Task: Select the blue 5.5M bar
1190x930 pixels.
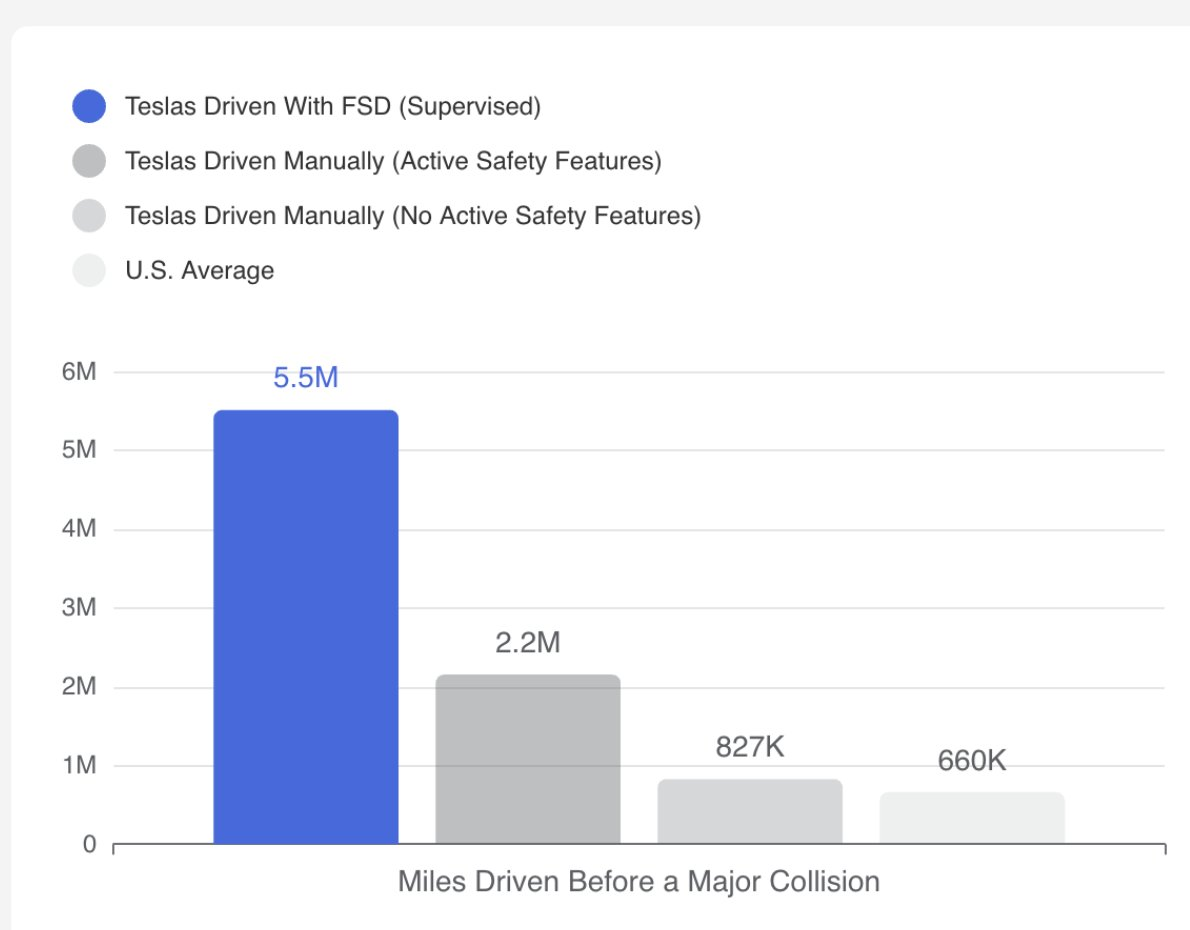Action: 306,627
